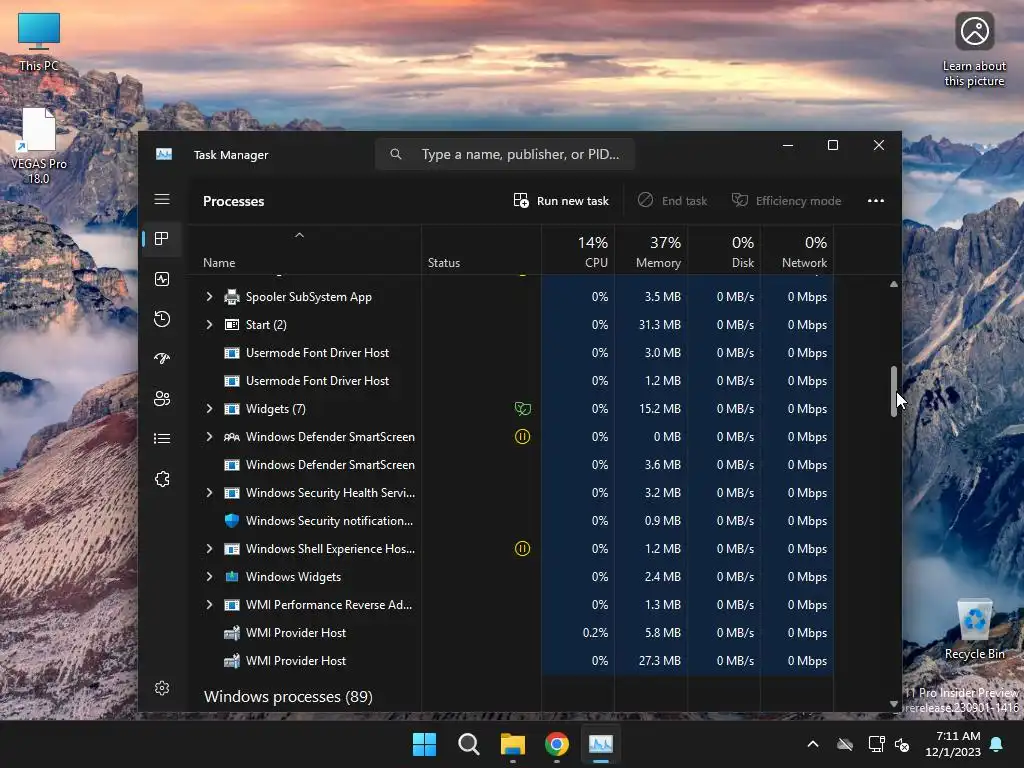Open the App history page in sidebar

[x=162, y=319]
